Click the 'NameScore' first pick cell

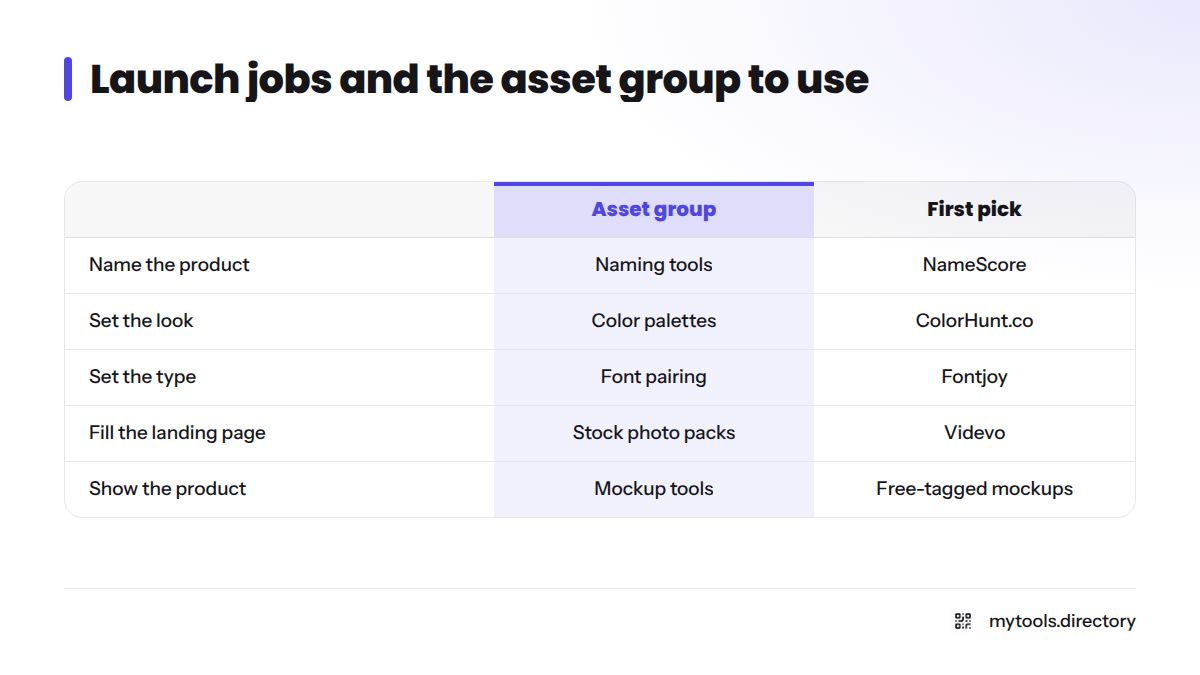(x=975, y=265)
